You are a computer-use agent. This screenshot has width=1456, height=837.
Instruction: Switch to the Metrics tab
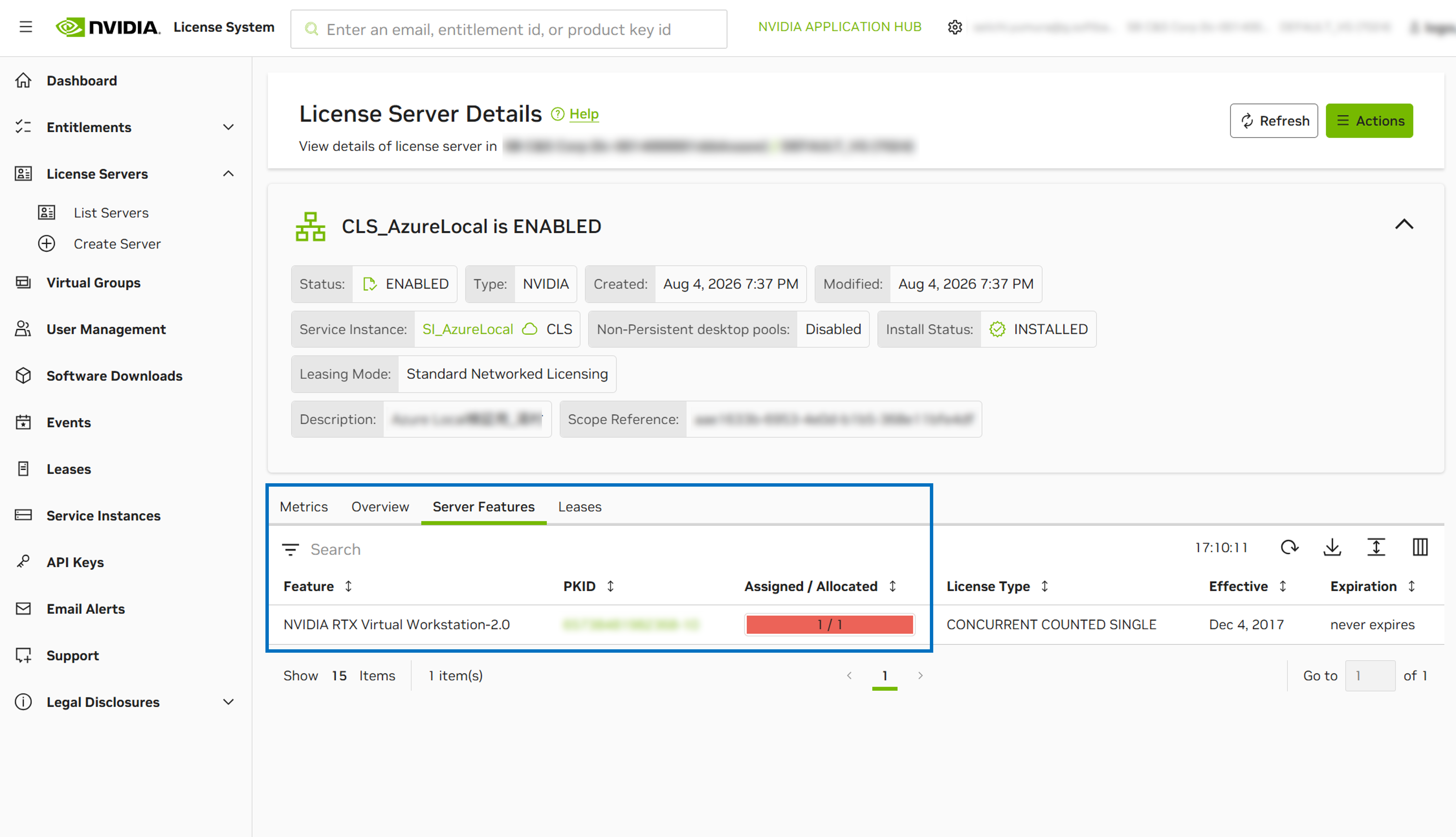pyautogui.click(x=304, y=507)
